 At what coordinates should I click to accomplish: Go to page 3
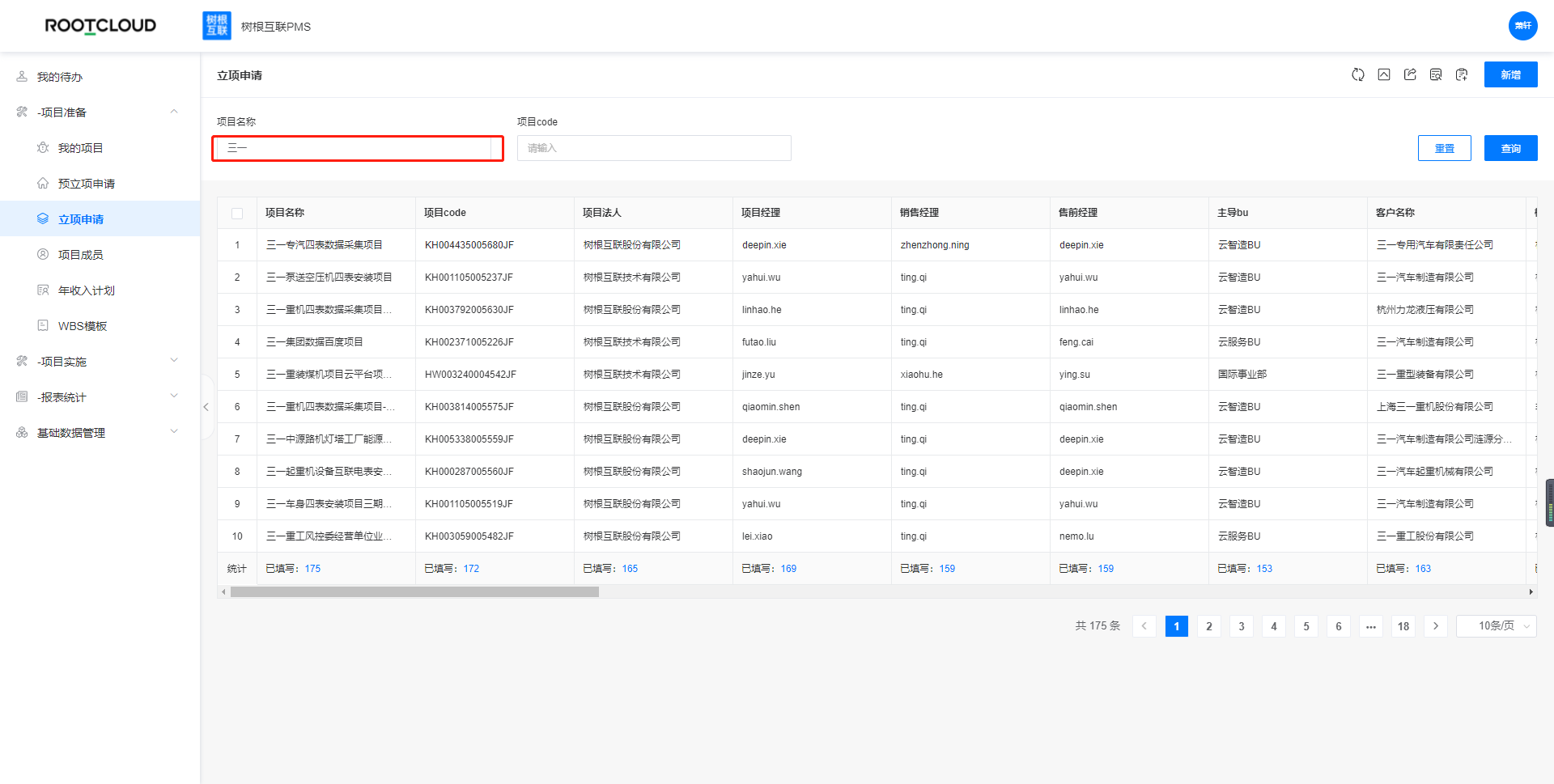point(1242,626)
